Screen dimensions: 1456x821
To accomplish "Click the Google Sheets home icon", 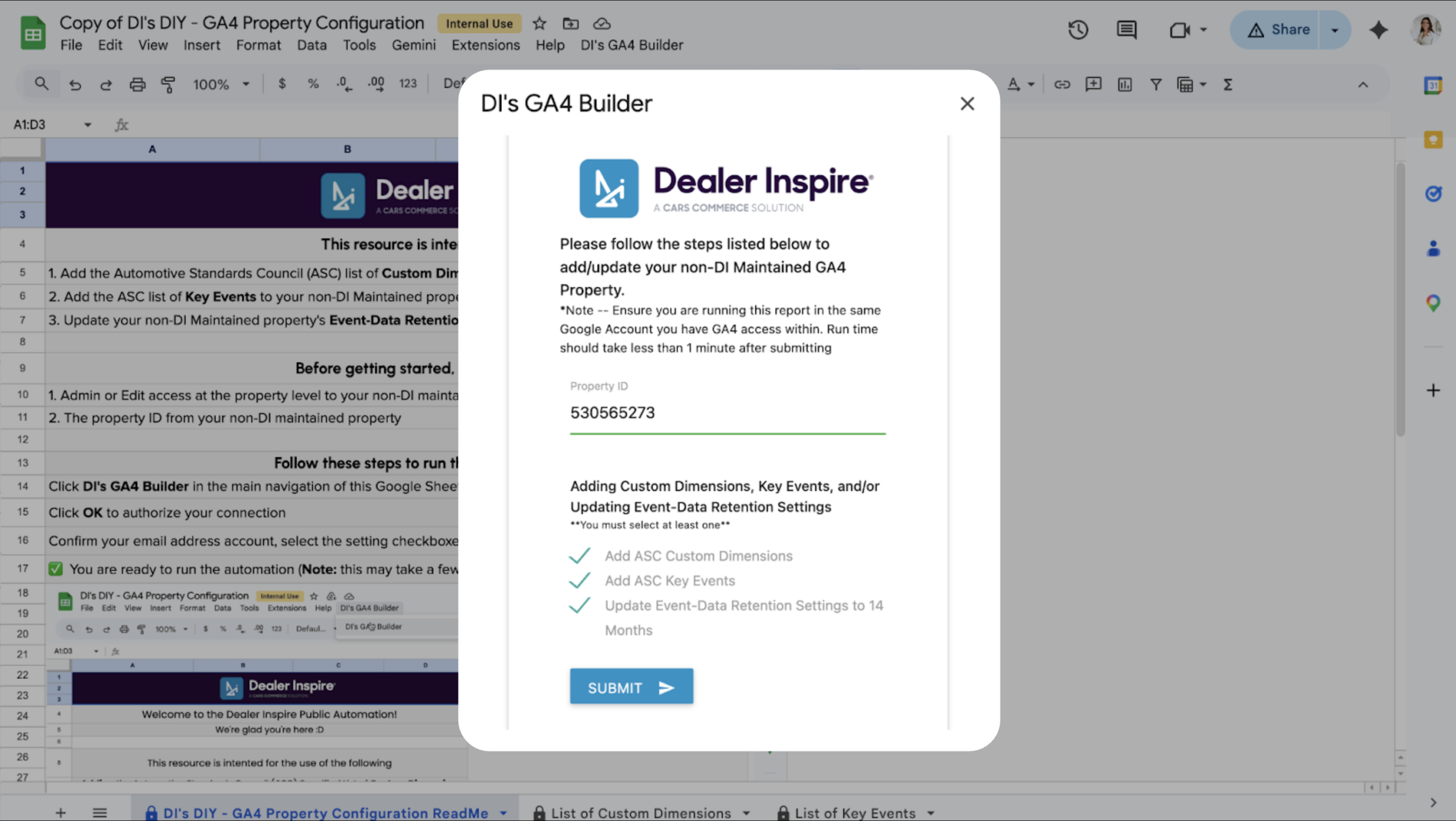I will pyautogui.click(x=33, y=33).
